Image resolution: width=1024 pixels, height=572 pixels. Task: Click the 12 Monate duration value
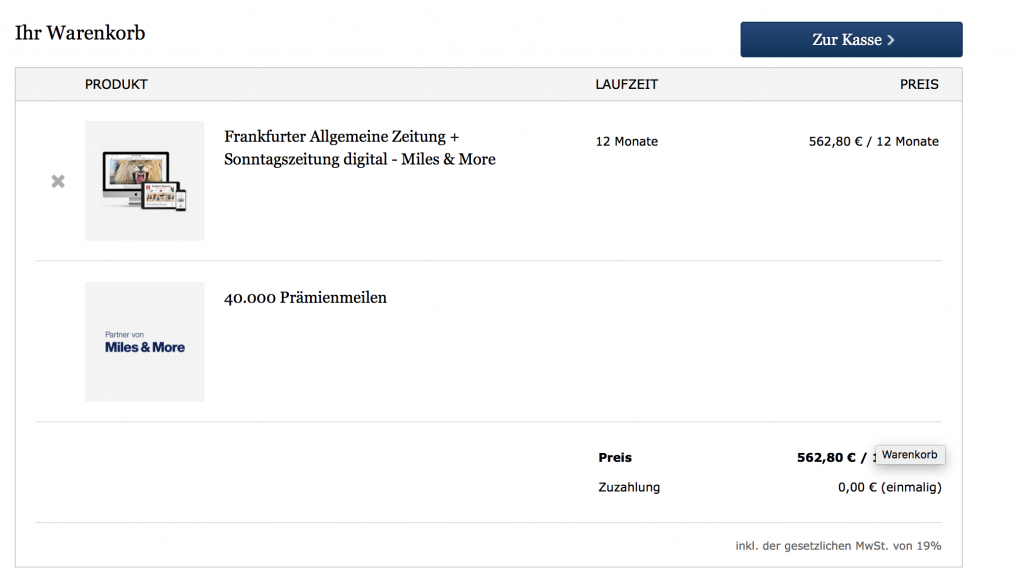[x=626, y=142]
